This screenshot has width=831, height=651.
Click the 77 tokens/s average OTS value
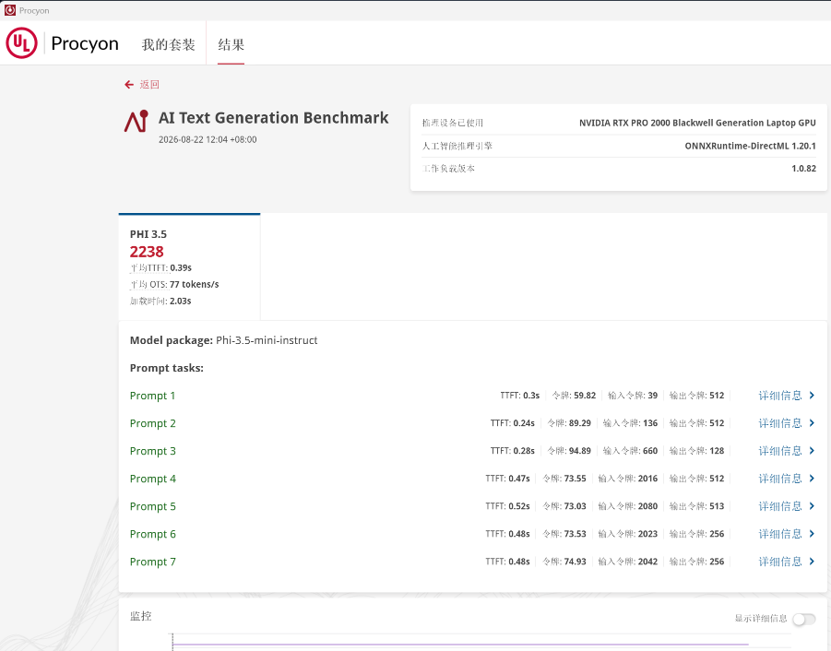click(x=194, y=285)
